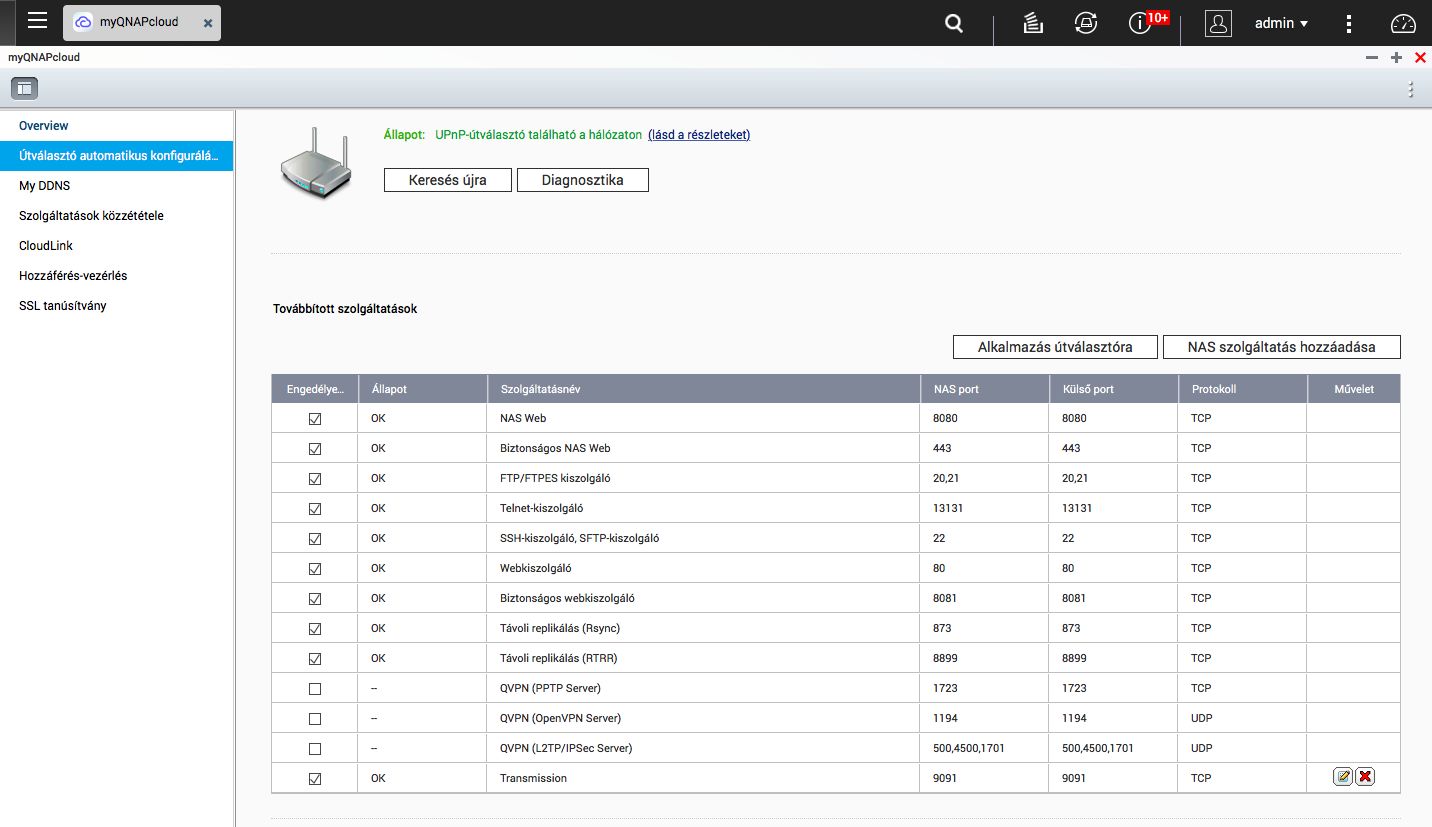Image resolution: width=1432 pixels, height=827 pixels.
Task: Switch to the myQNAPcloud tab
Action: click(138, 22)
